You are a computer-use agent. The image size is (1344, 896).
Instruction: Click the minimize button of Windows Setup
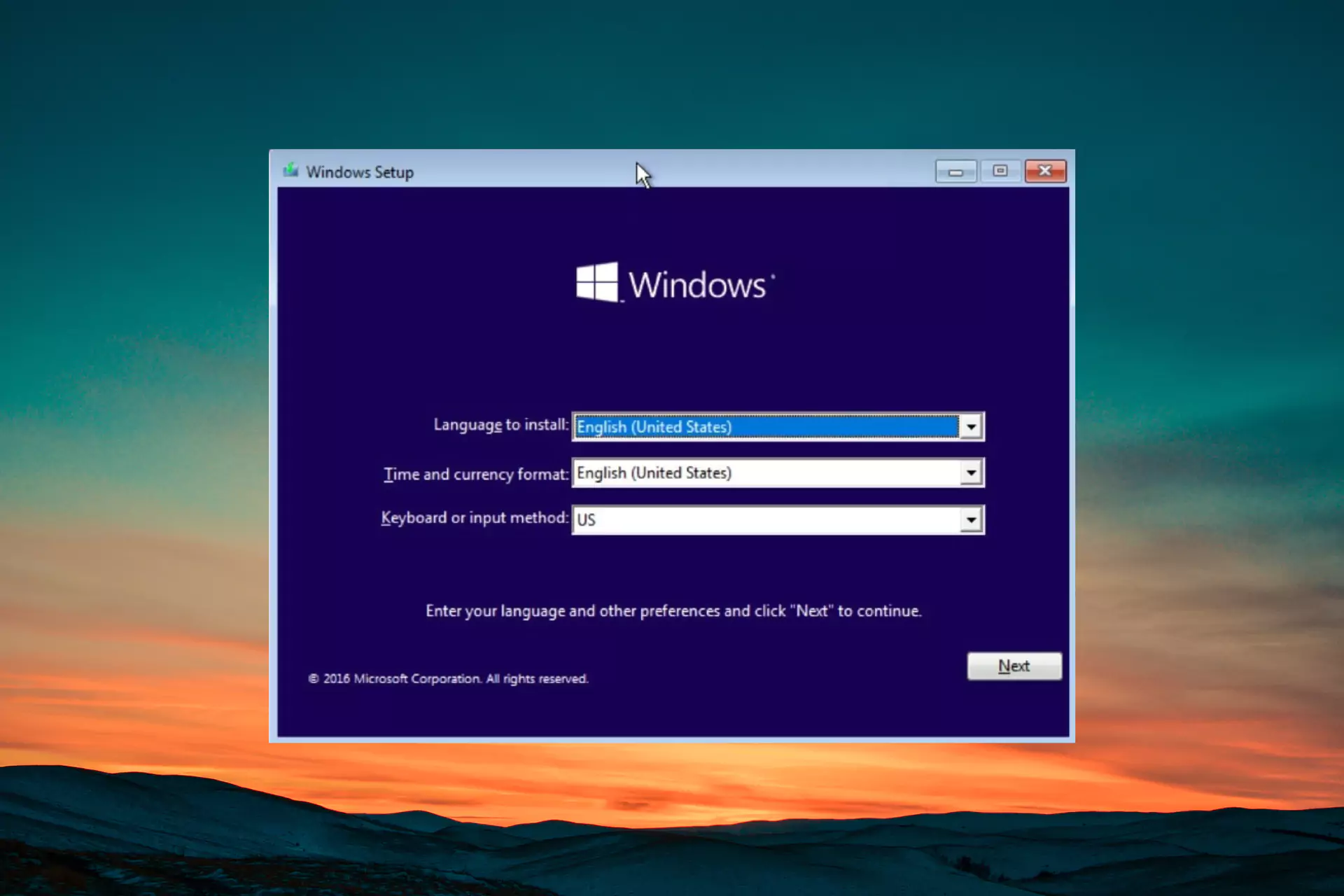point(955,170)
